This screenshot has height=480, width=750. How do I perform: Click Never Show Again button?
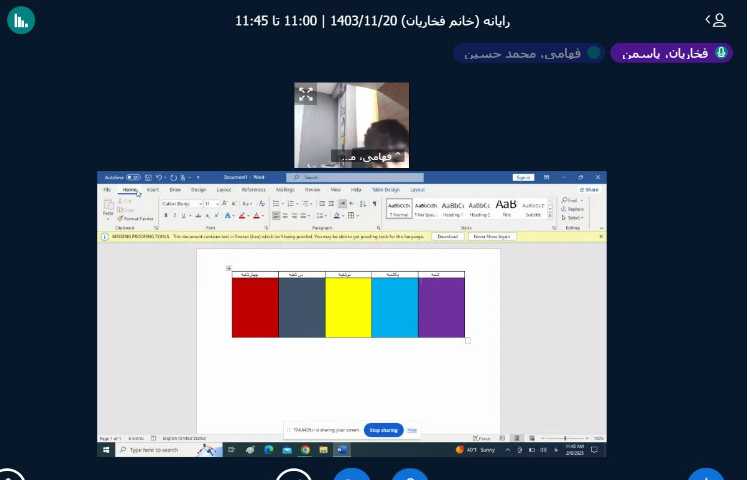click(x=492, y=237)
